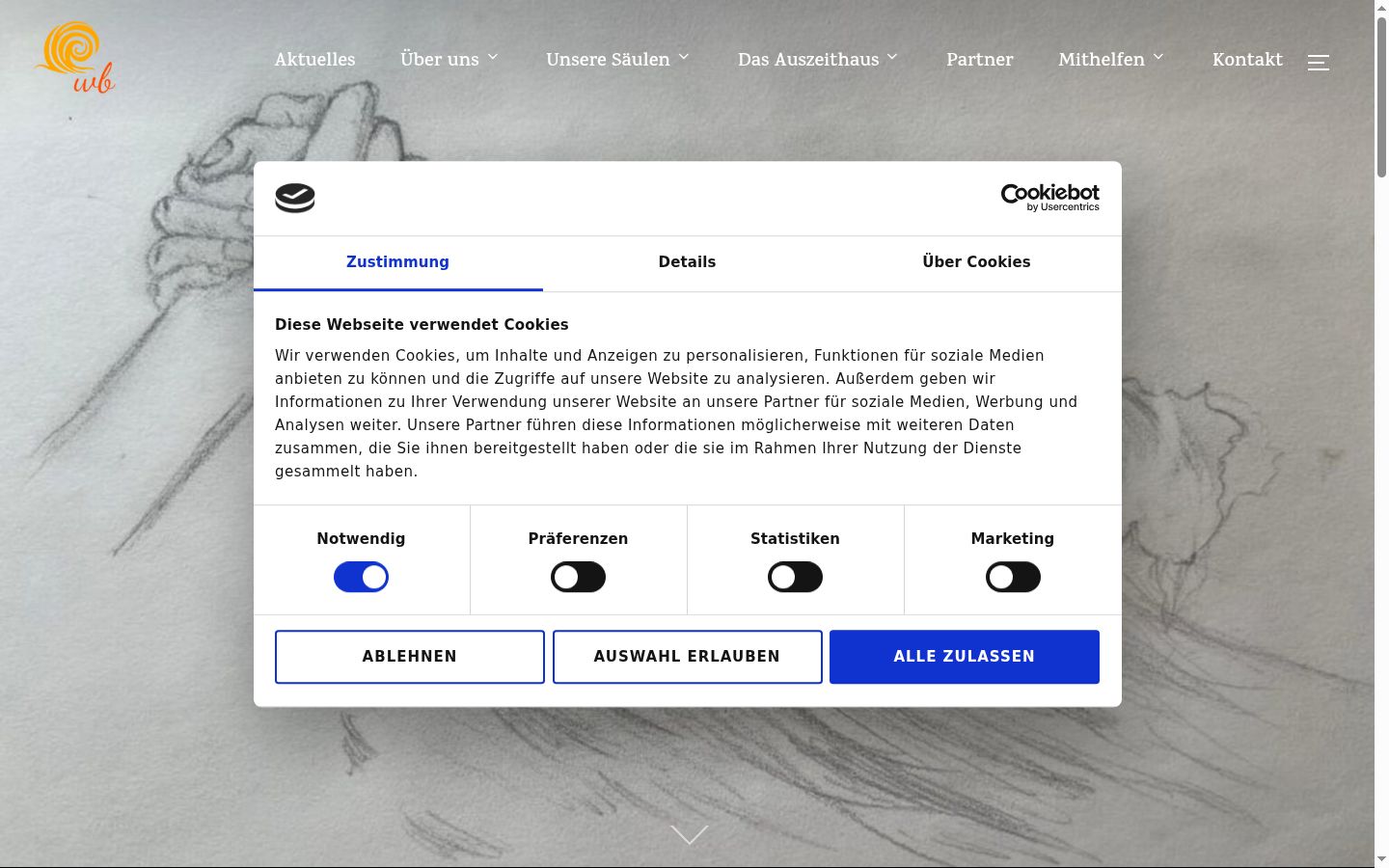Toggle the Notwendig cookie switch
The image size is (1389, 868).
tap(361, 578)
